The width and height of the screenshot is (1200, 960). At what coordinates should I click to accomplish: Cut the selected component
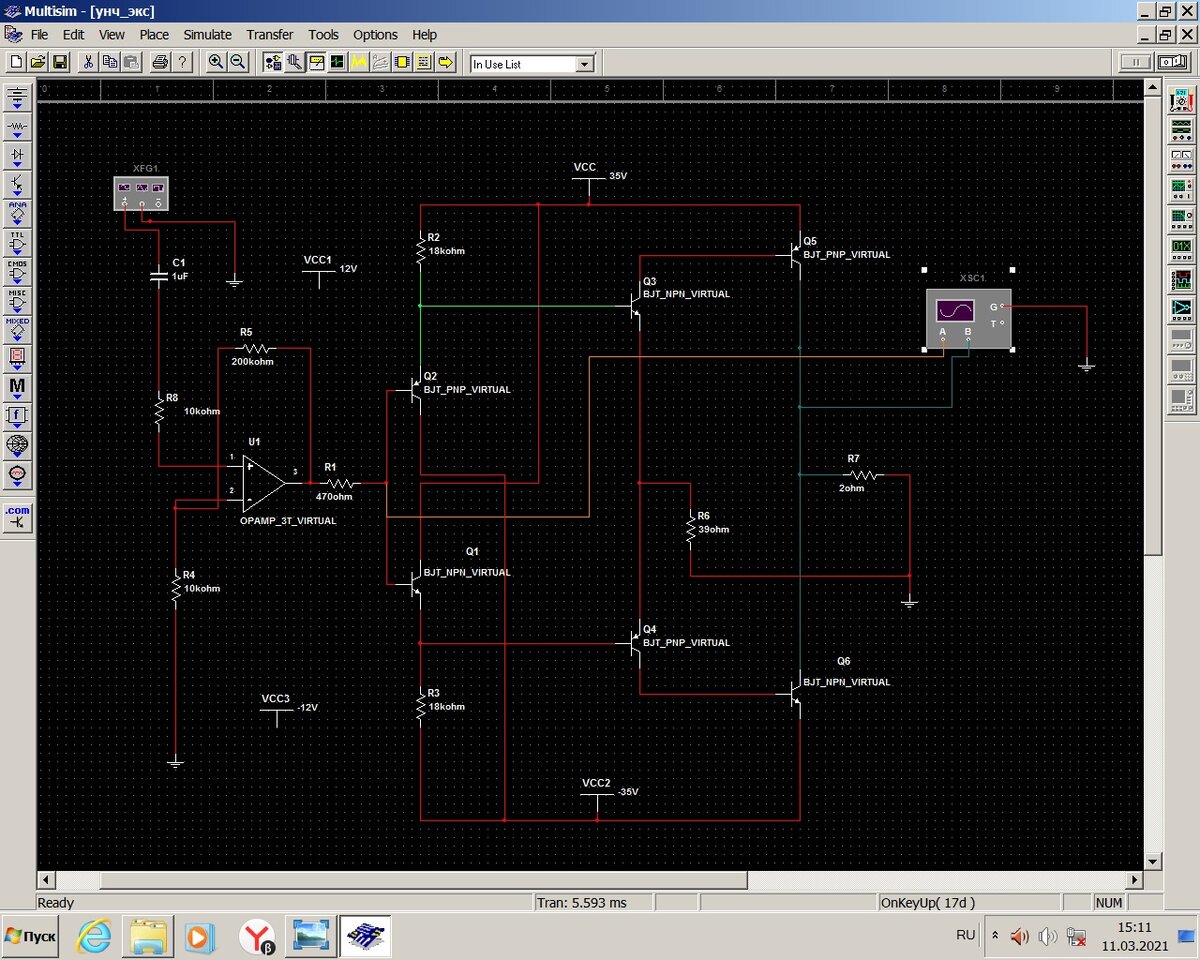(88, 62)
